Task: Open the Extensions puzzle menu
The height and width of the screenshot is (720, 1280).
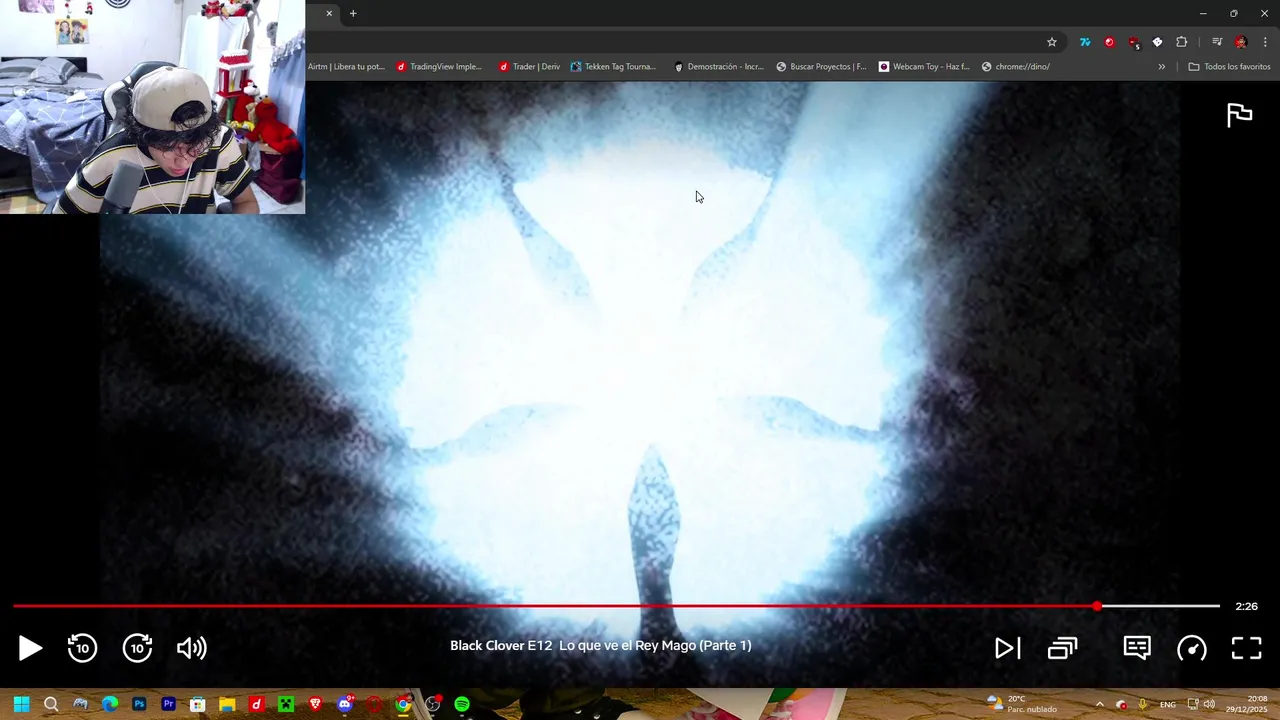Action: click(1181, 42)
